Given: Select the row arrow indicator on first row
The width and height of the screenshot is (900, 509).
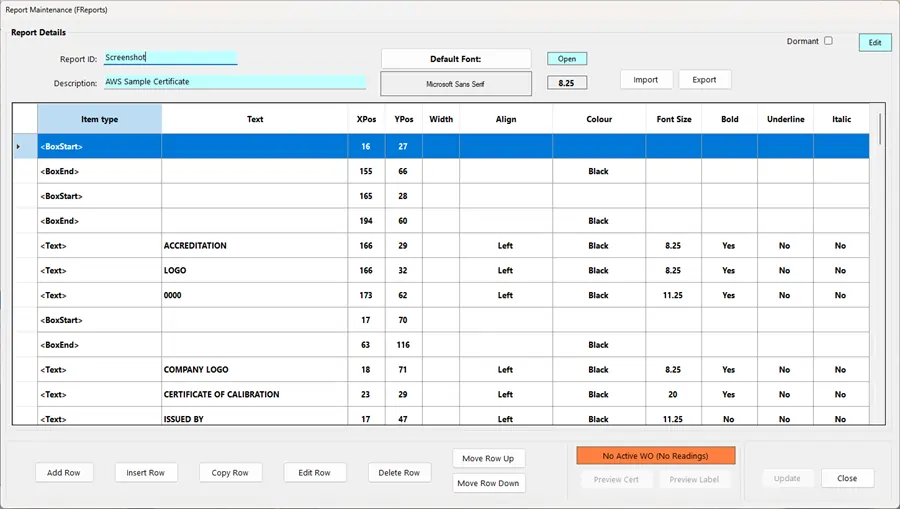Looking at the screenshot, I should [19, 147].
